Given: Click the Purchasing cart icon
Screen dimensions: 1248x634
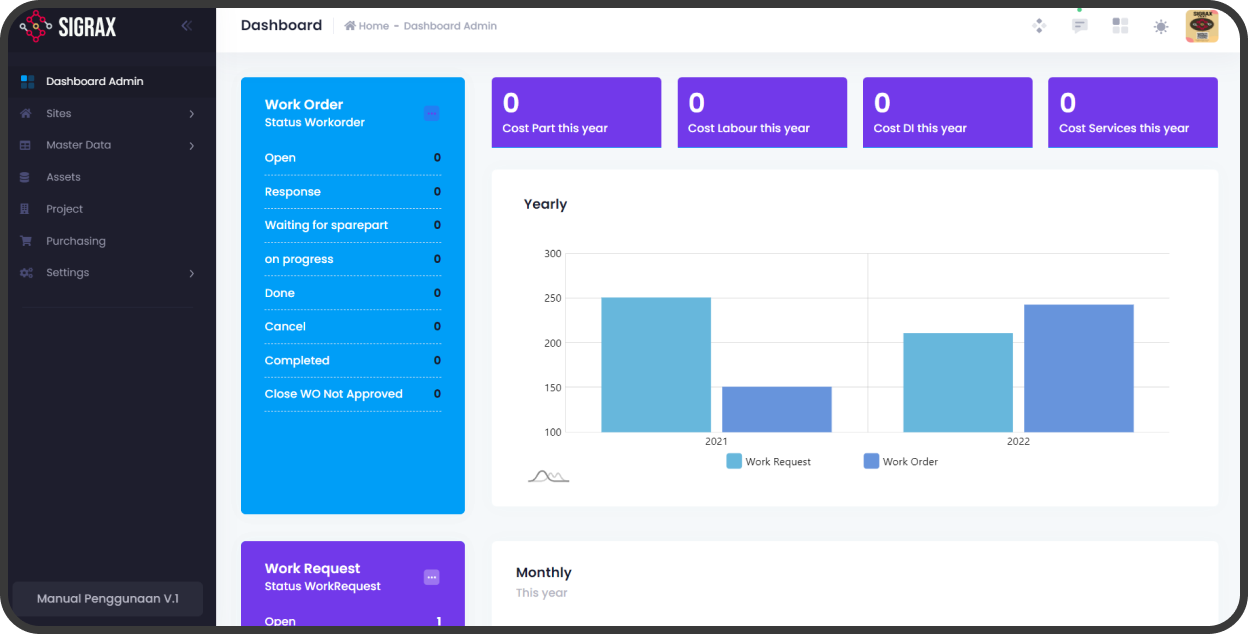Looking at the screenshot, I should click(25, 241).
